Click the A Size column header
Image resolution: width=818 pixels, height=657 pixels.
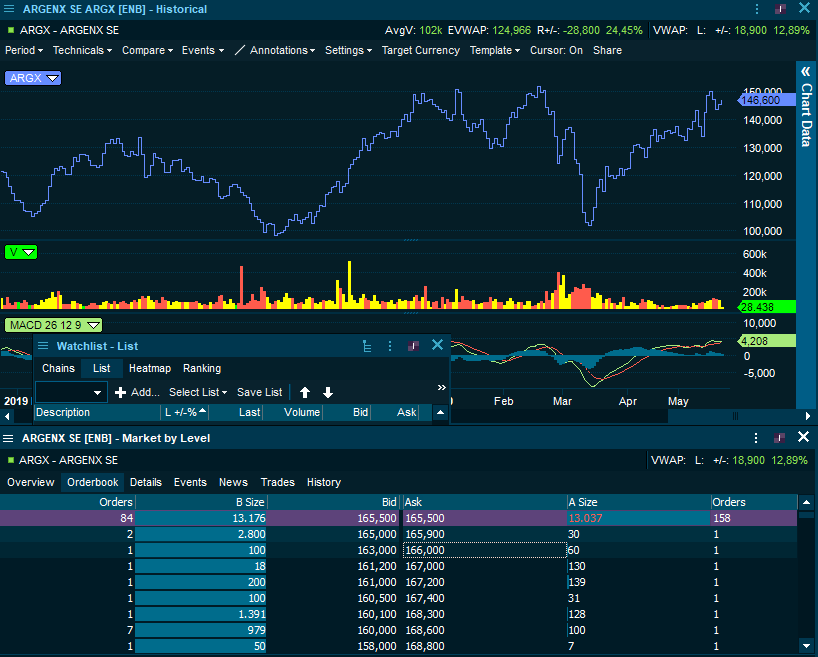639,502
